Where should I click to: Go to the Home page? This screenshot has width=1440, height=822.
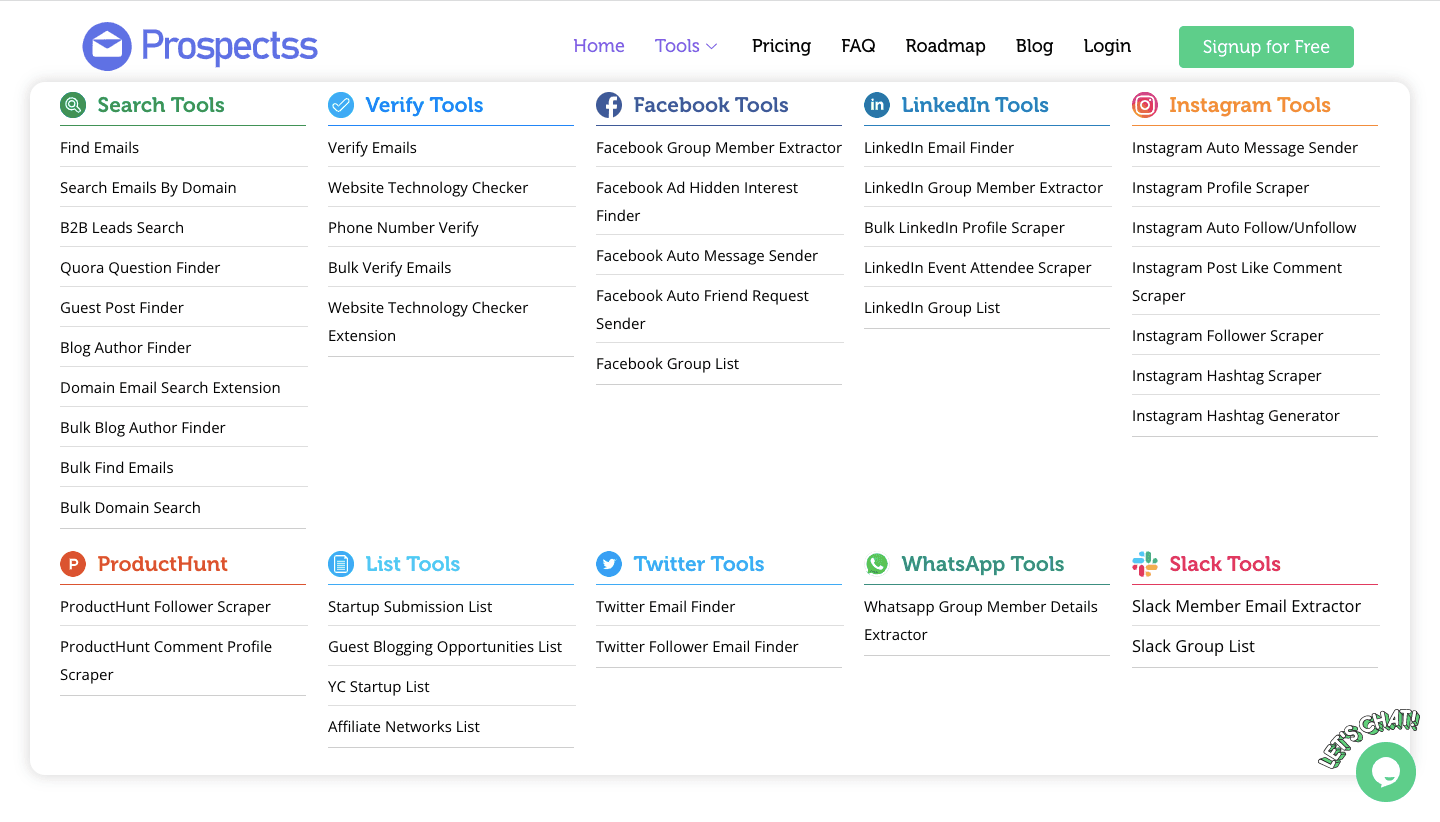coord(599,46)
